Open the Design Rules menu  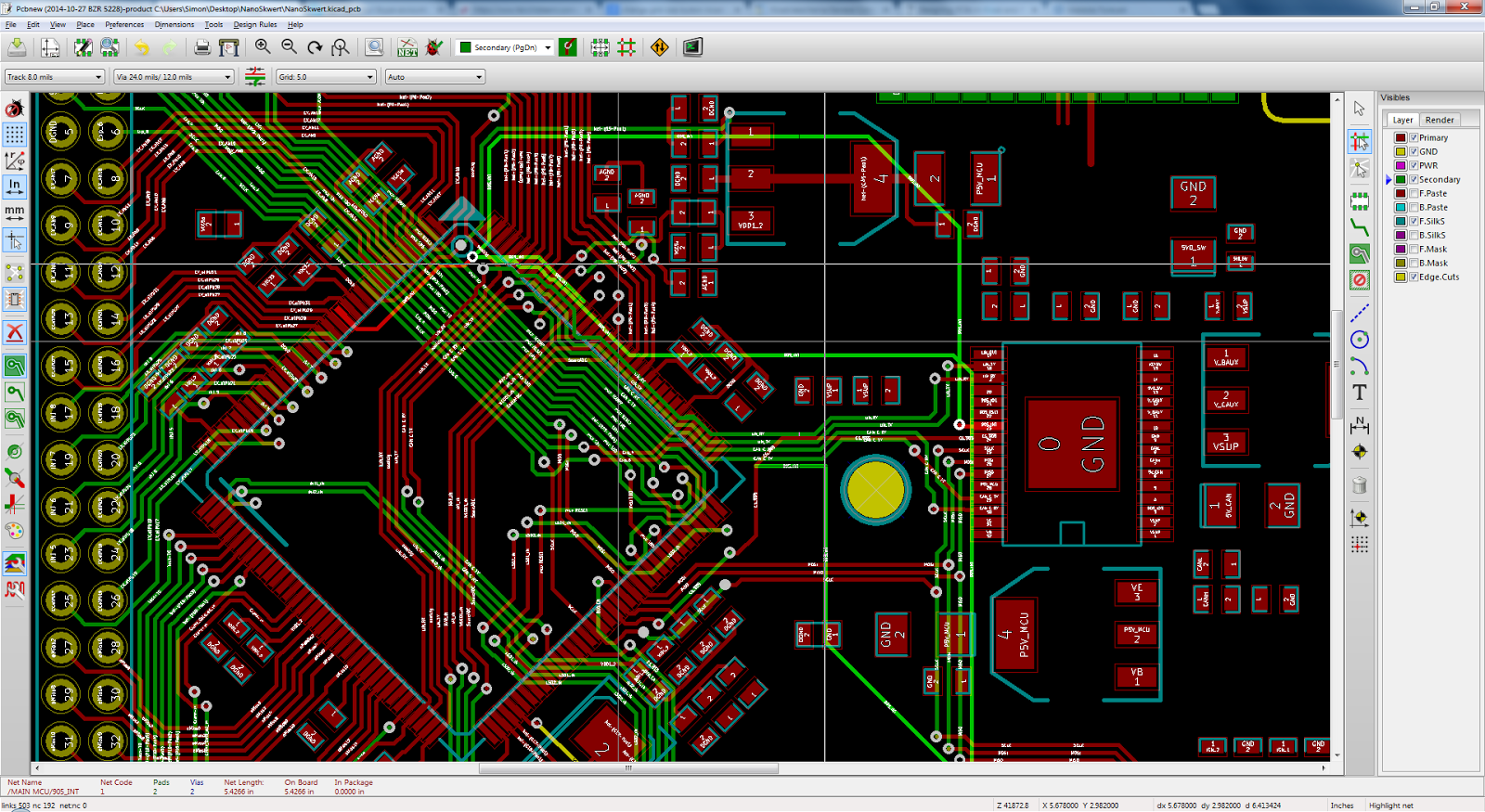(x=255, y=24)
